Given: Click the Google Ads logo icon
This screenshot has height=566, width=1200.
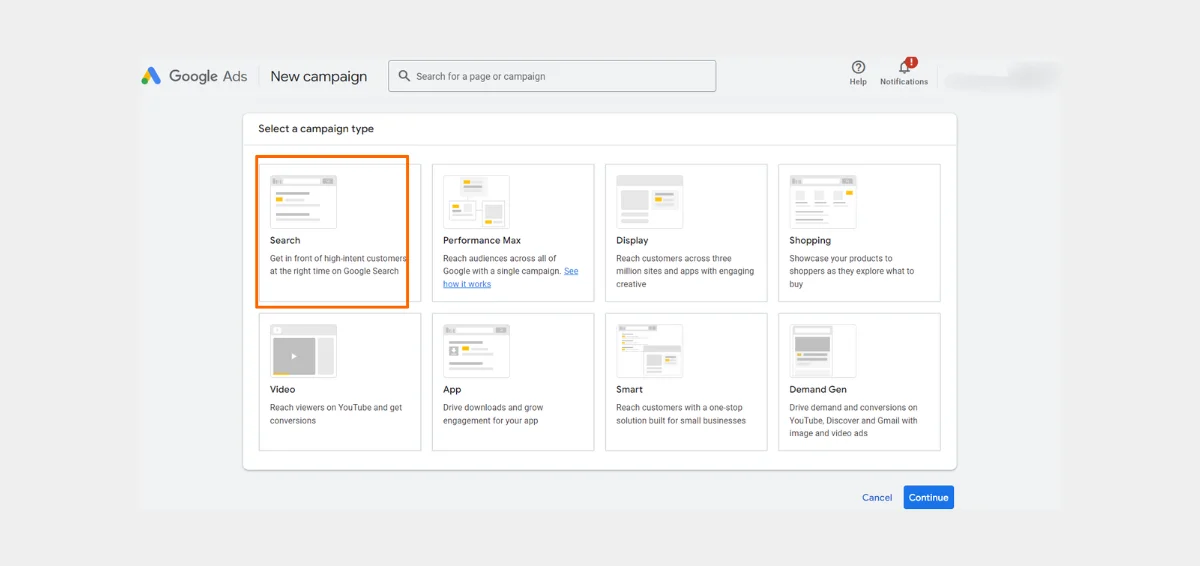Looking at the screenshot, I should coord(151,76).
